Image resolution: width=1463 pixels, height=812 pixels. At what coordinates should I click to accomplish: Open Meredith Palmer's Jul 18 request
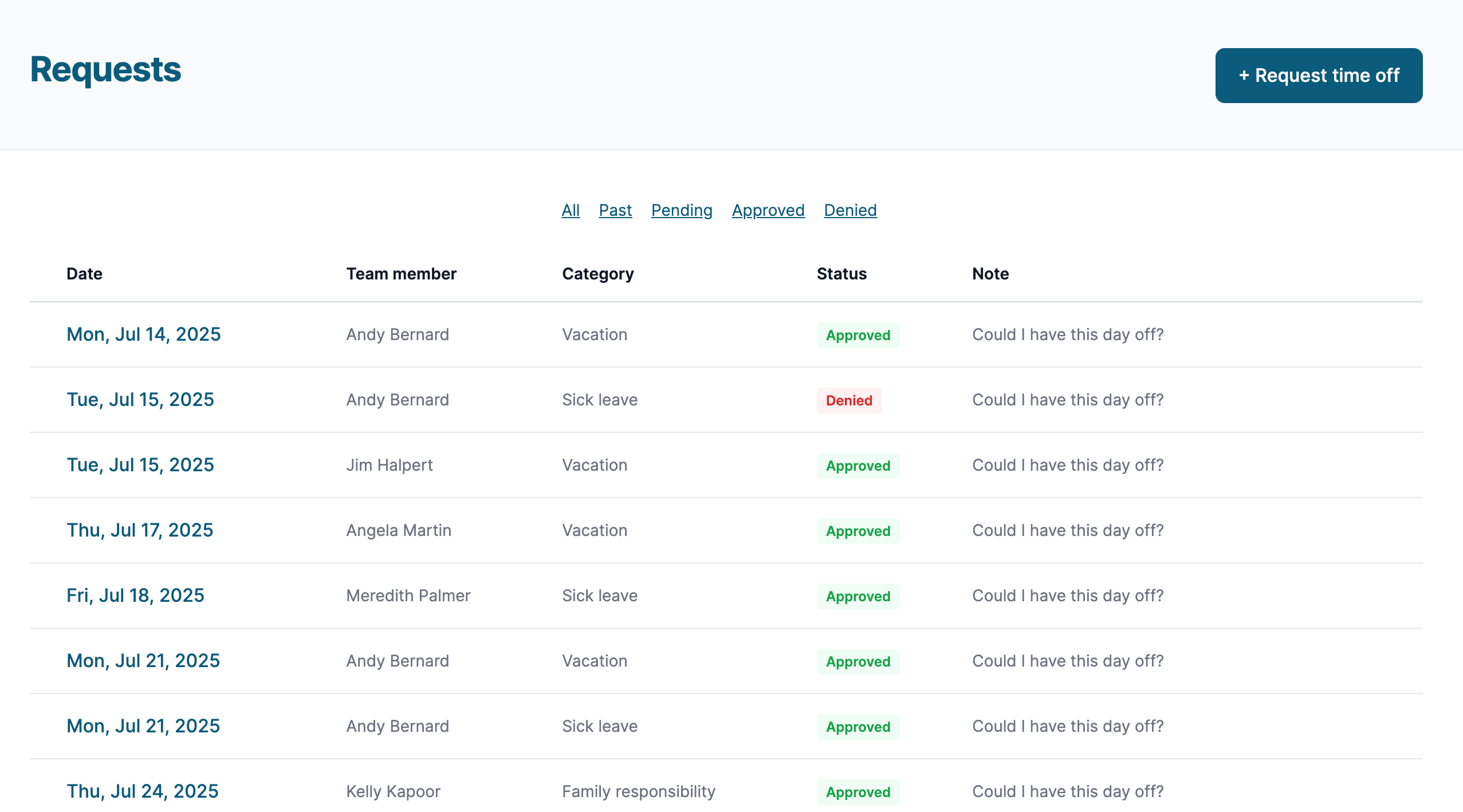point(135,595)
